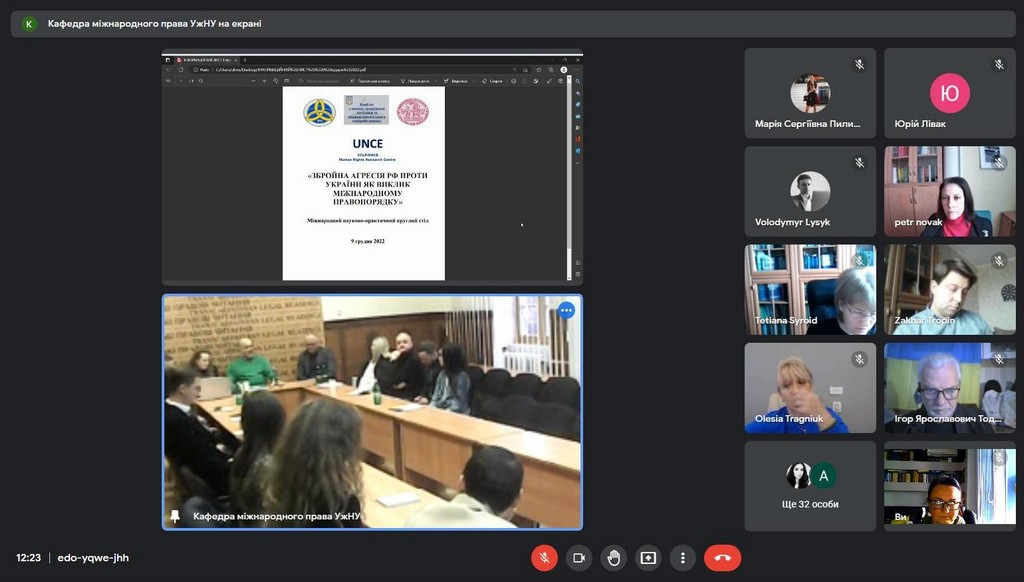The image size is (1024, 582).
Task: Select Olesia Tragniuk's video tile
Action: pos(810,388)
